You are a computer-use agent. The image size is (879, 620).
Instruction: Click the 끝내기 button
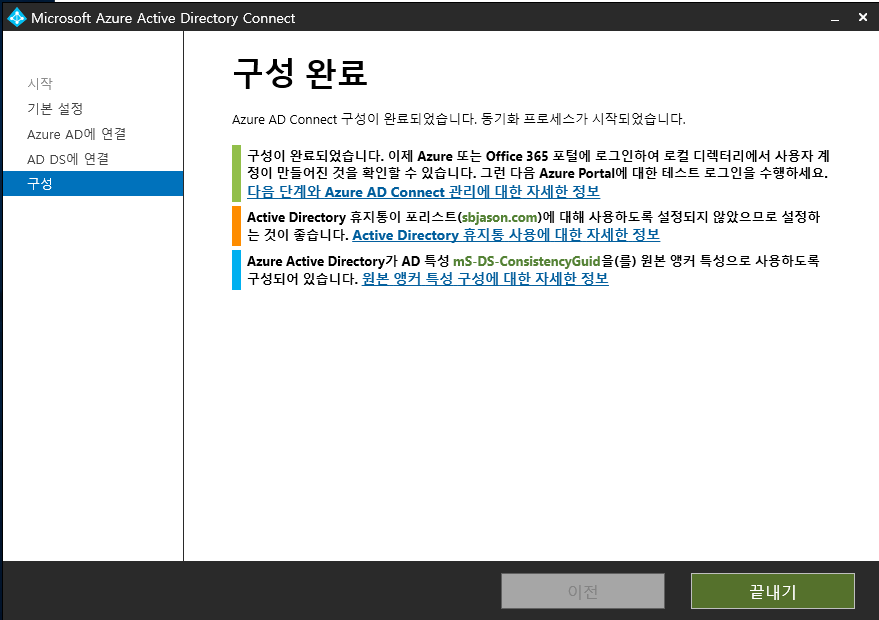(772, 591)
